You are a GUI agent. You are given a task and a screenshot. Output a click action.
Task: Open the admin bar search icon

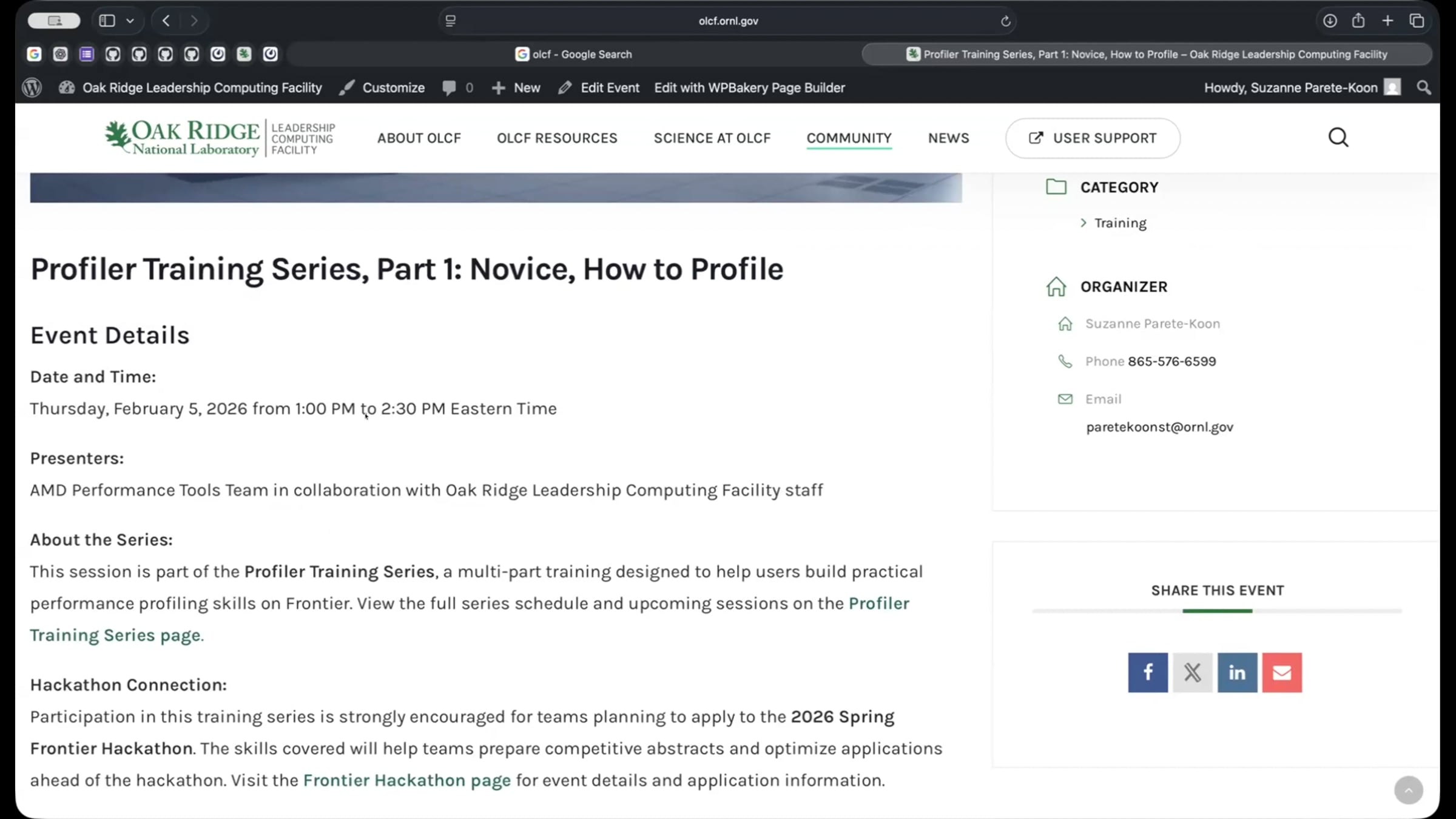coord(1423,87)
